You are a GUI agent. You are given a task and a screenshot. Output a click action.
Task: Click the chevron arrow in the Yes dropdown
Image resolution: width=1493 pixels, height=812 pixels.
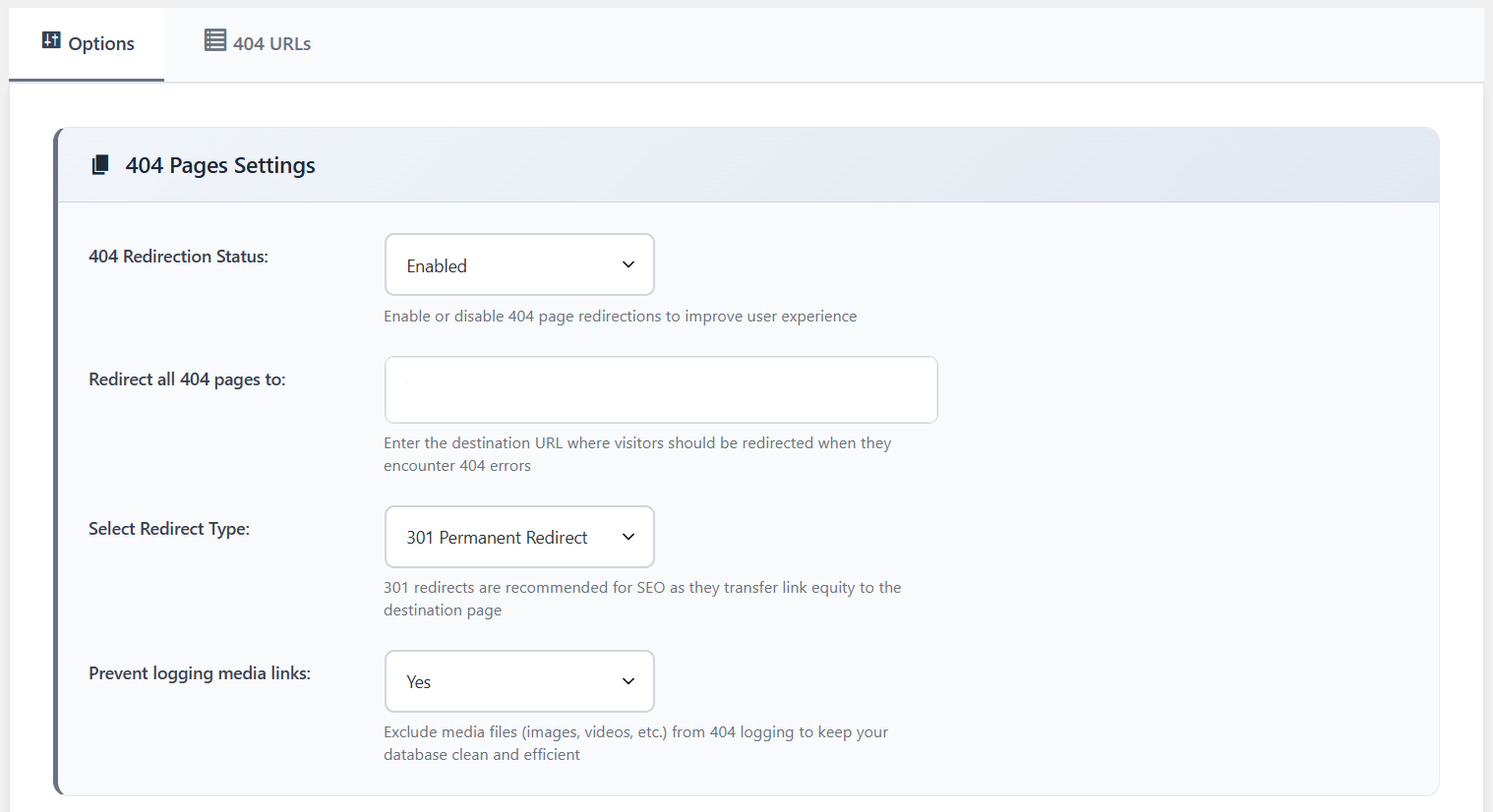click(628, 681)
